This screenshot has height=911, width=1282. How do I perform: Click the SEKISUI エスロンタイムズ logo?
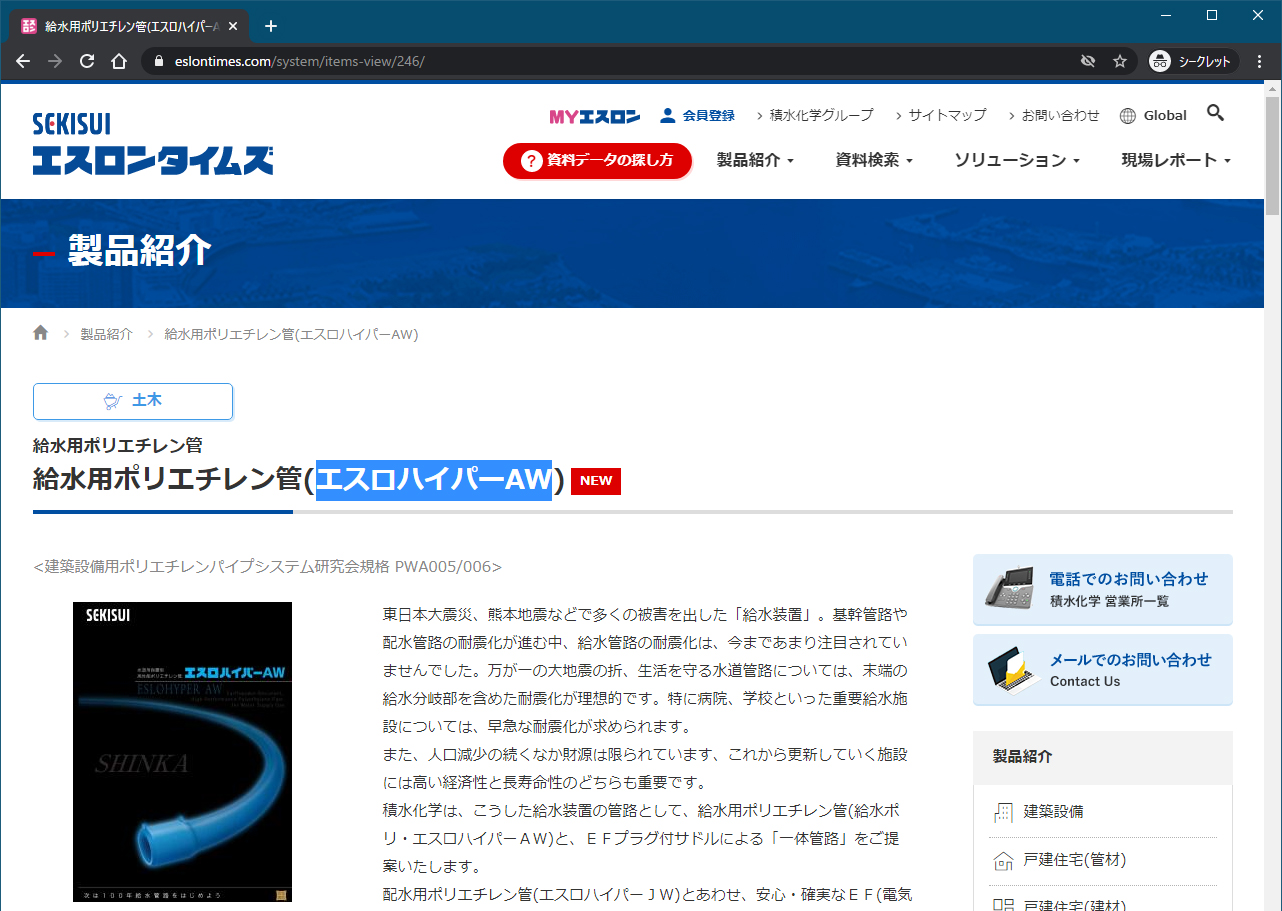[152, 144]
